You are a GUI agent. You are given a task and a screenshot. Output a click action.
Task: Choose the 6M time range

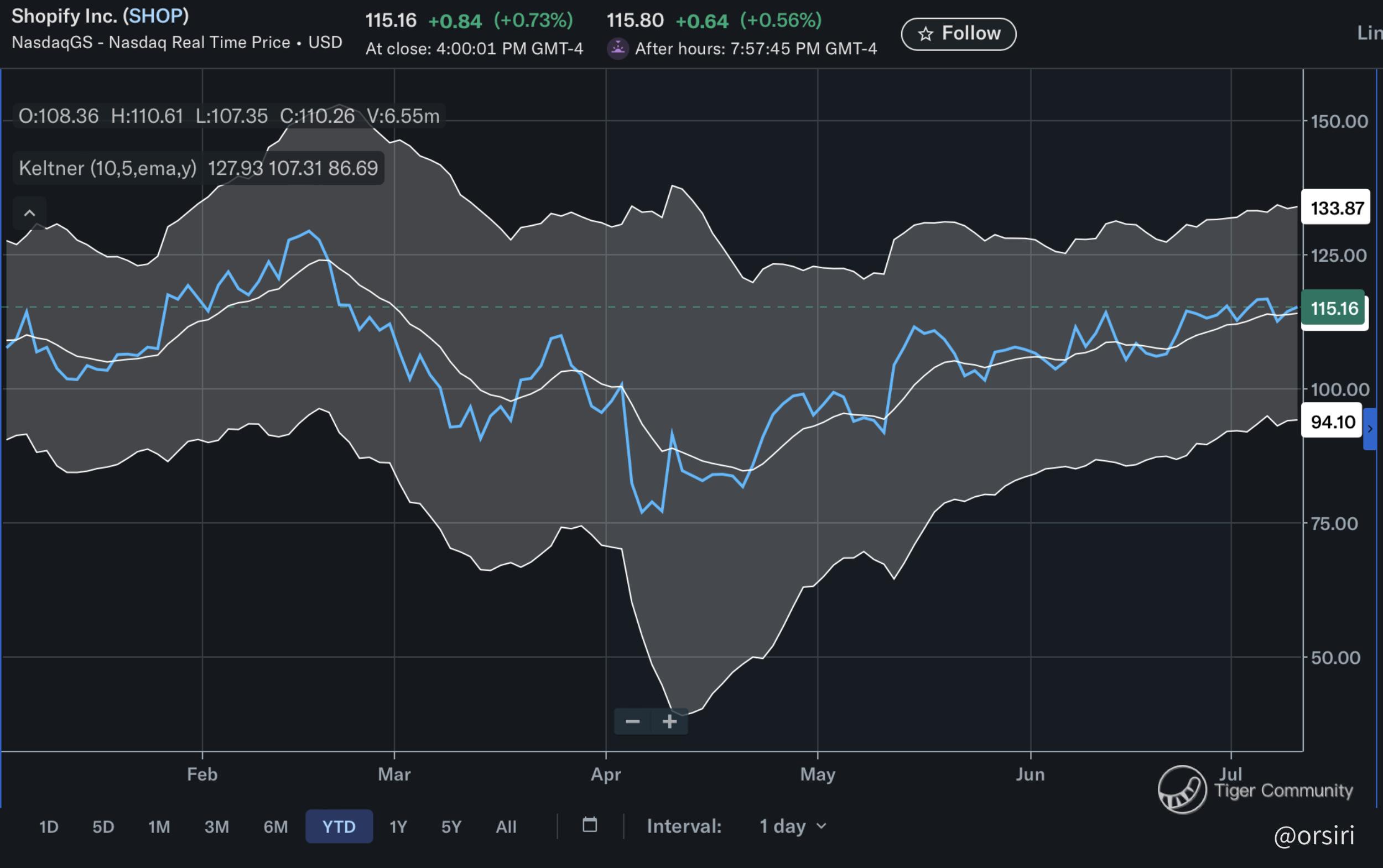(x=275, y=827)
